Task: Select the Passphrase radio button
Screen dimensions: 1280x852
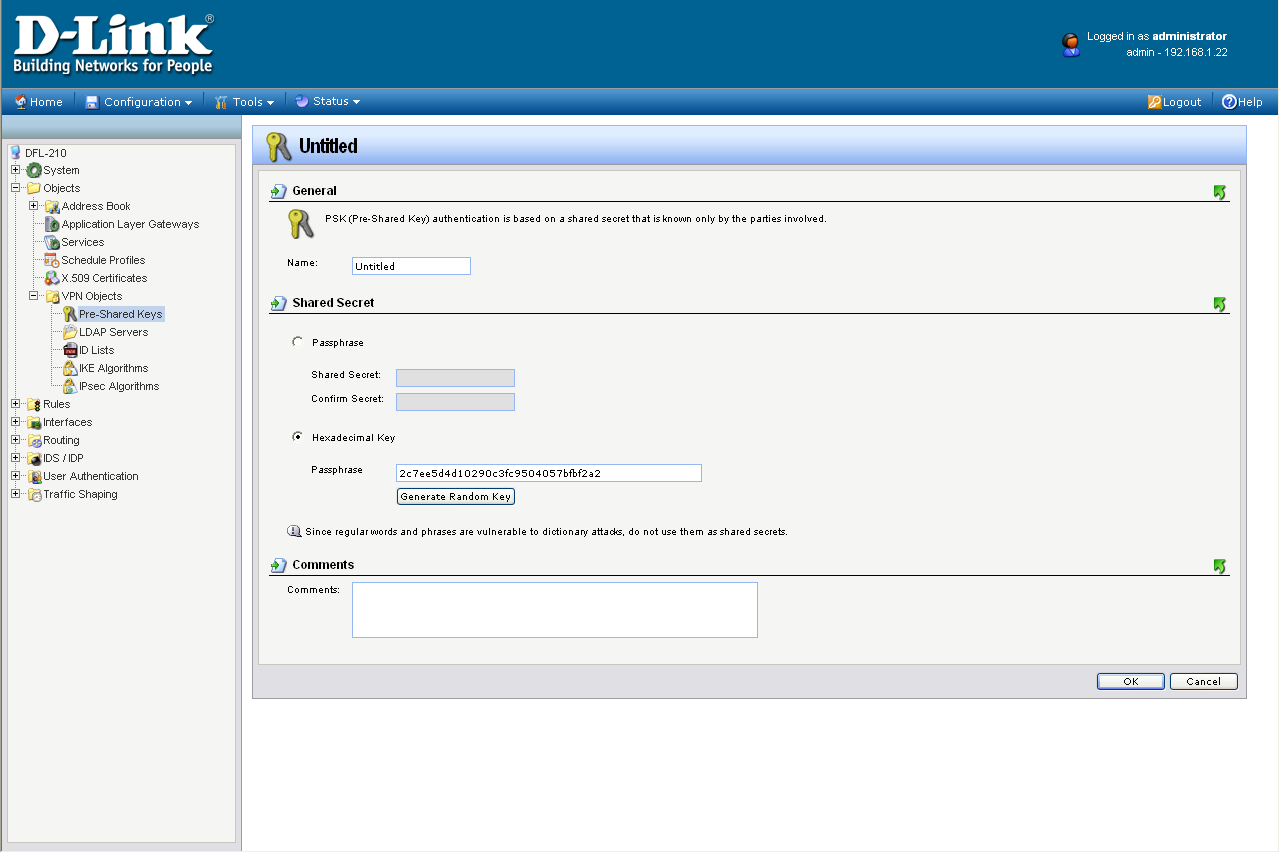Action: (297, 342)
